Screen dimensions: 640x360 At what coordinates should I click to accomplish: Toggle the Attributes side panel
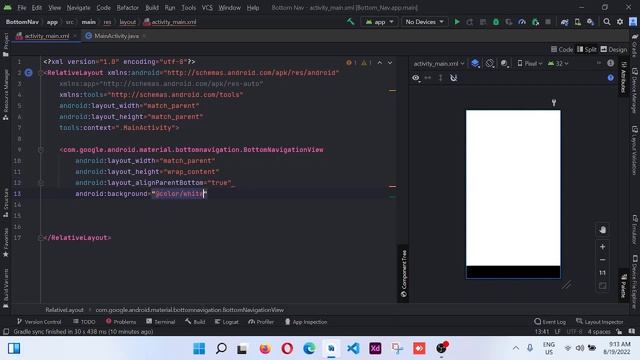tap(623, 77)
